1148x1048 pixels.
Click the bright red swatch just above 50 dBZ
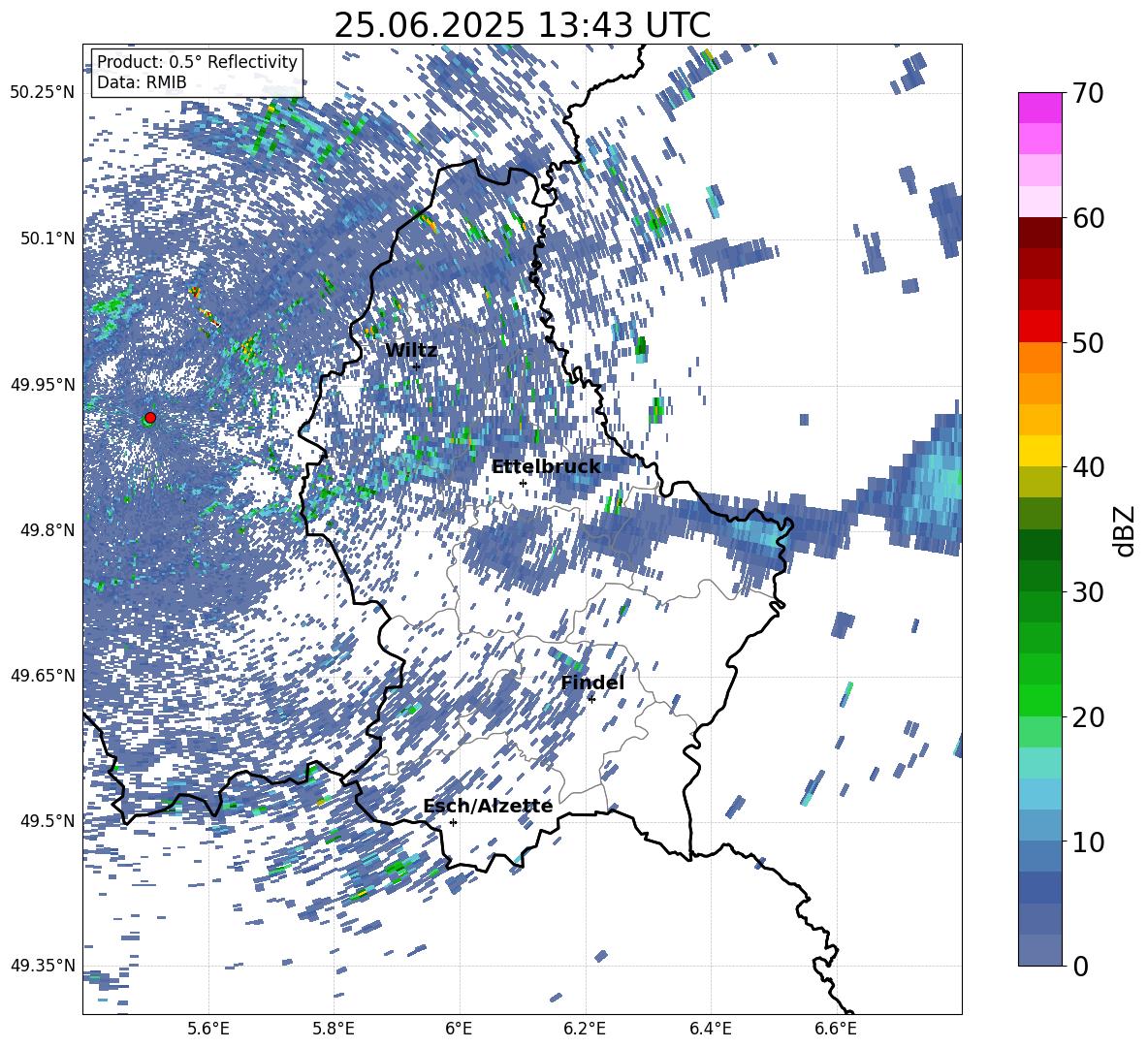coord(1039,327)
